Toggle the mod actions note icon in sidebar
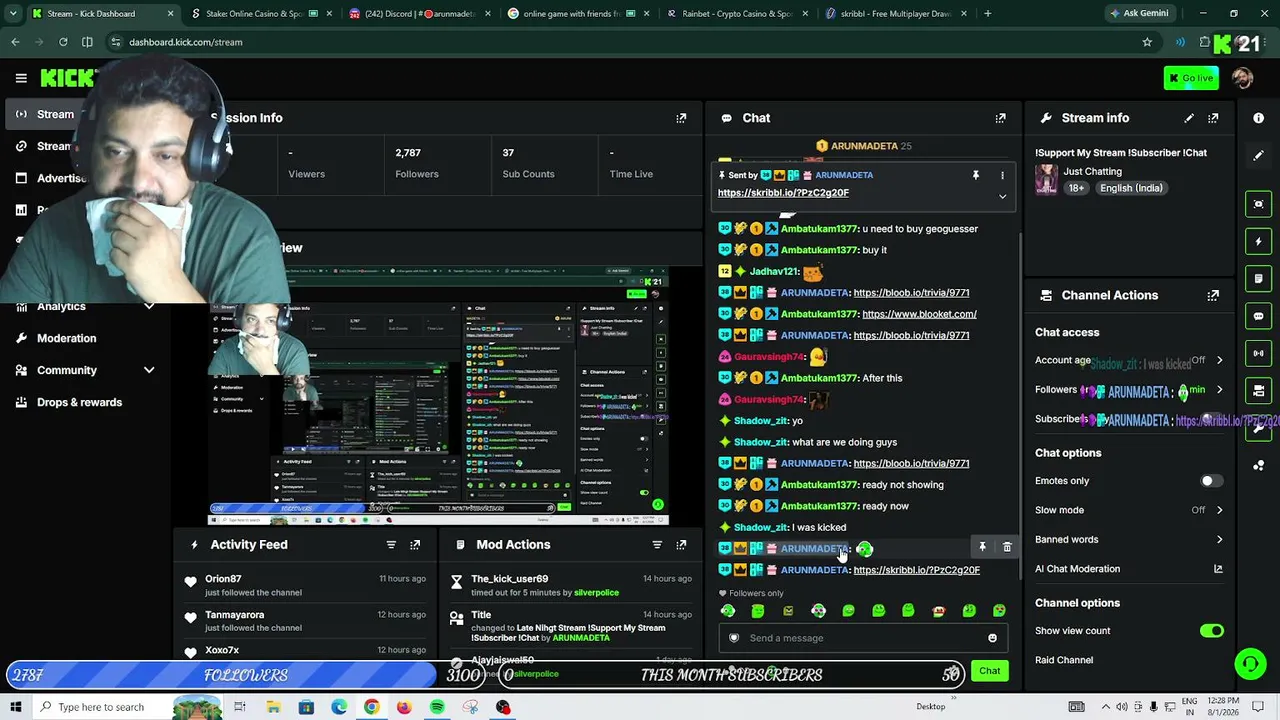1280x720 pixels. tap(1258, 279)
